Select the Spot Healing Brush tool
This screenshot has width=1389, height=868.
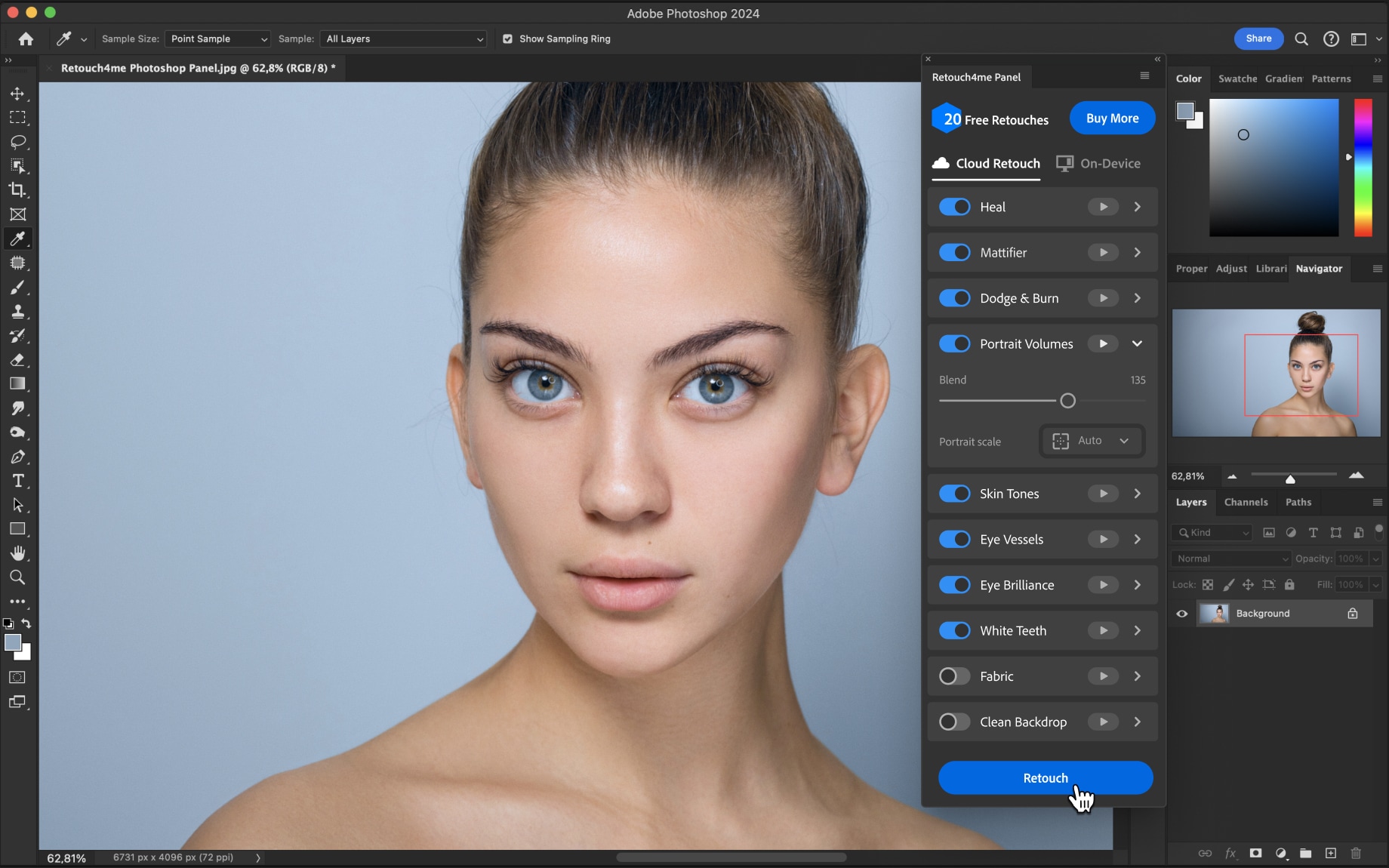(x=17, y=263)
